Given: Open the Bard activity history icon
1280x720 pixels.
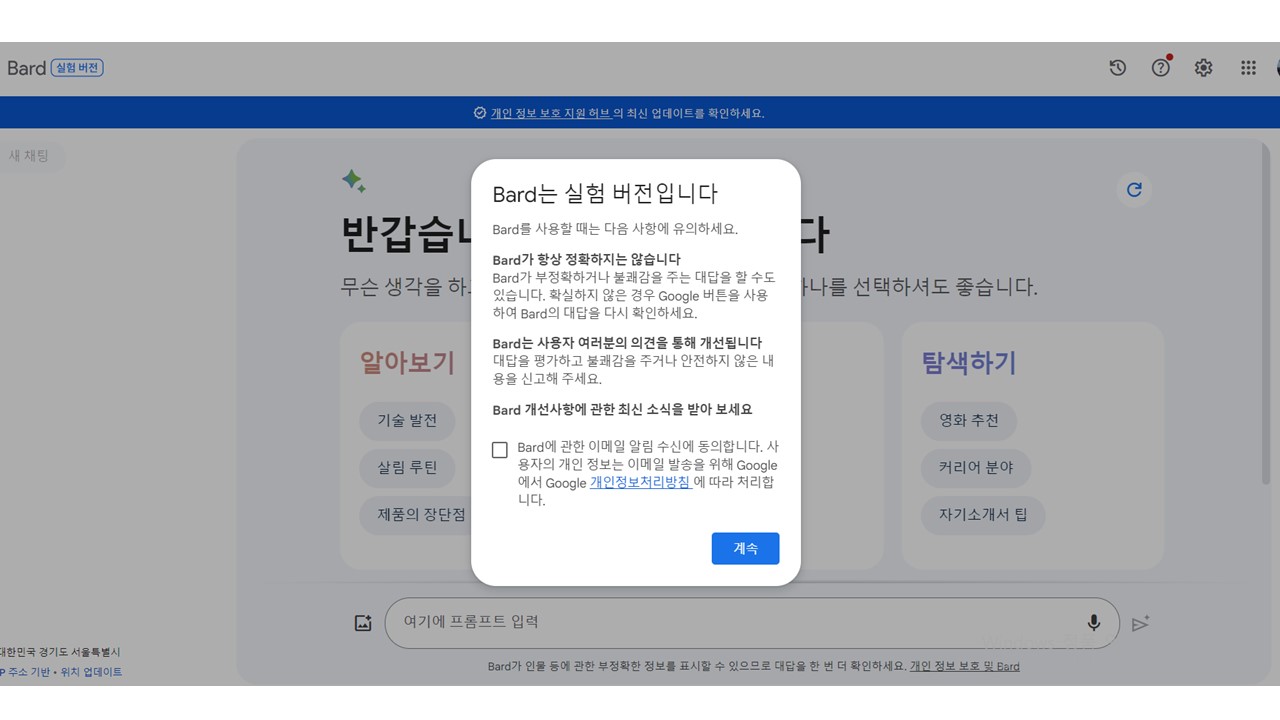Looking at the screenshot, I should pos(1118,68).
